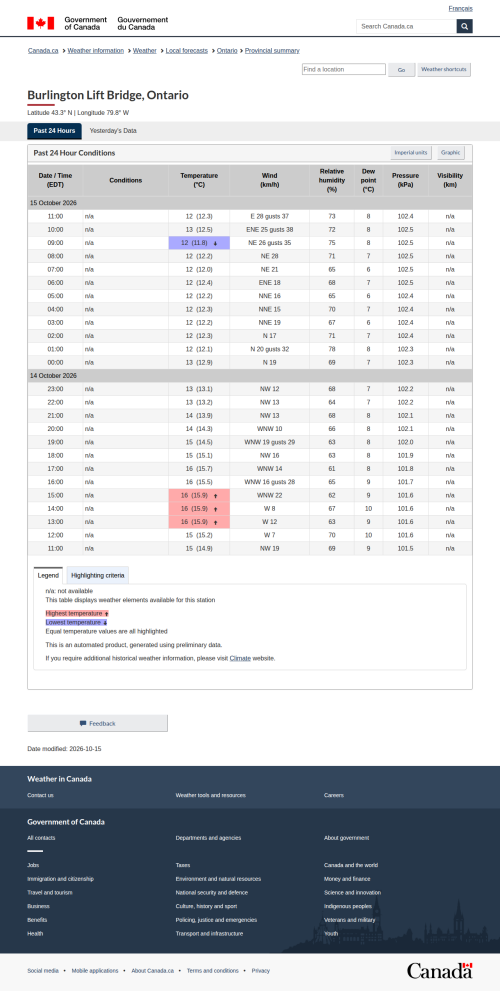Open the Taxes footer link
This screenshot has width=500, height=991.
183,865
